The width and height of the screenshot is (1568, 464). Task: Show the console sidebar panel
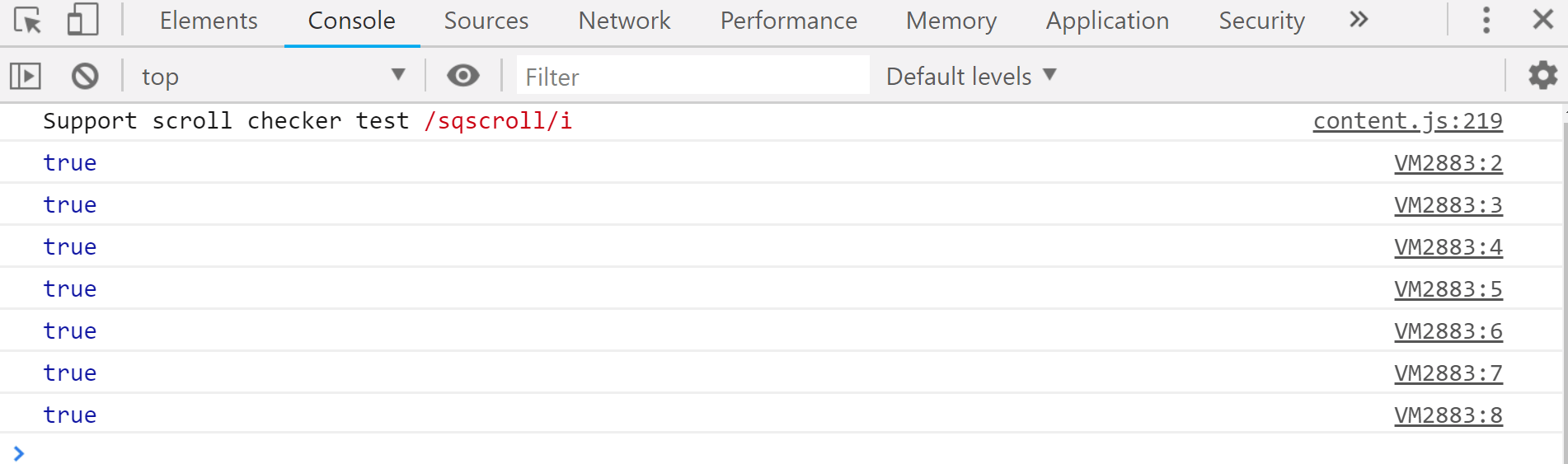pyautogui.click(x=26, y=77)
